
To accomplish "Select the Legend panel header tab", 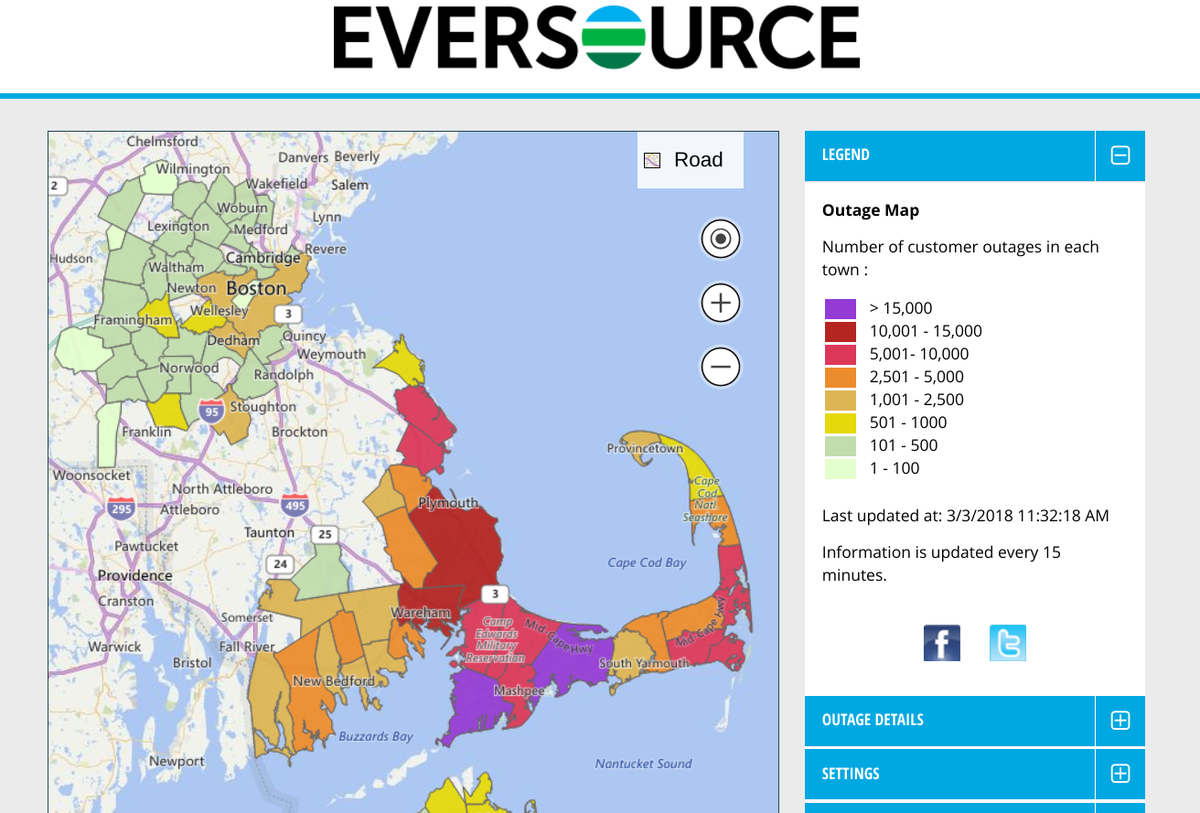I will 846,155.
